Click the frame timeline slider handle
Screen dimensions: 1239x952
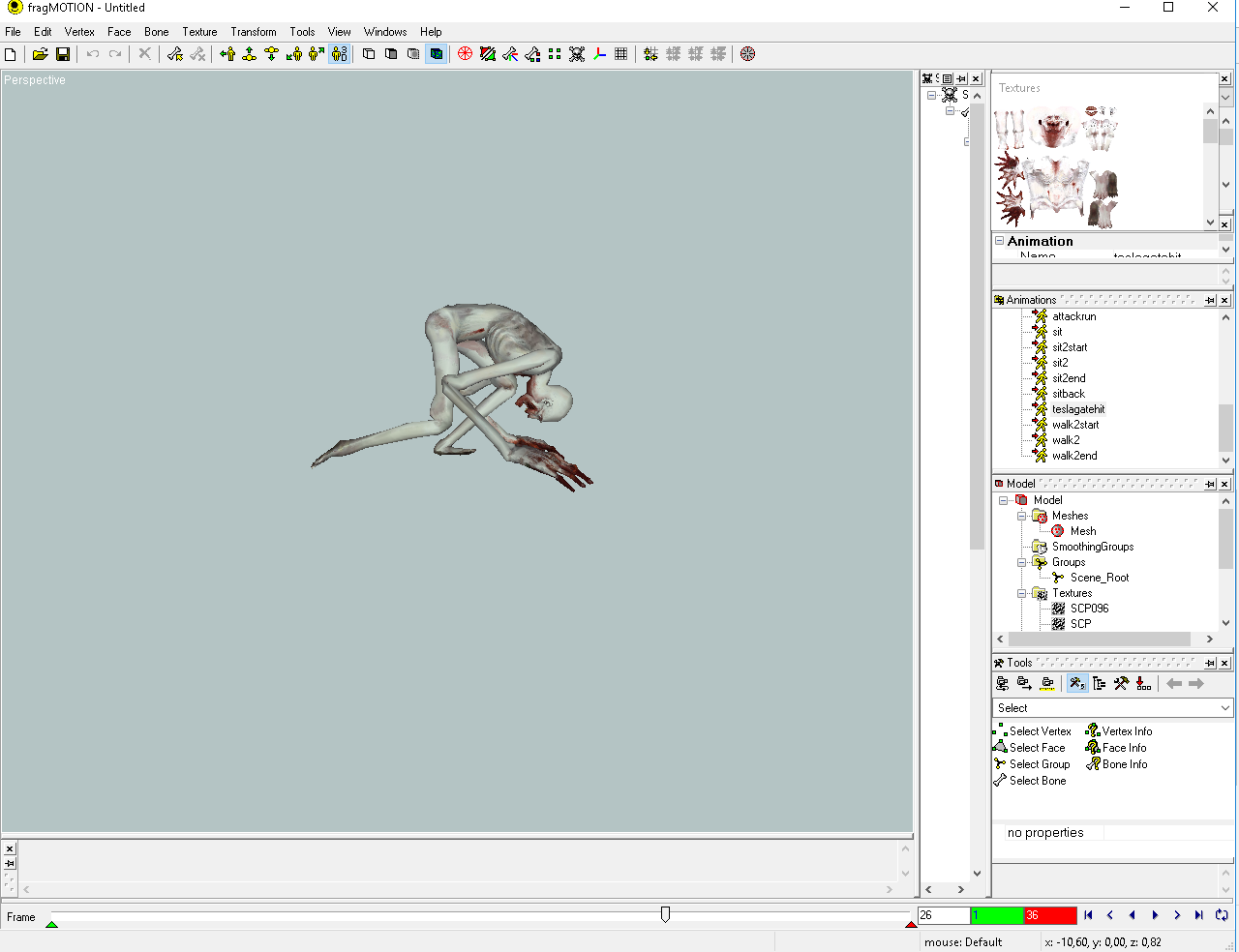click(x=665, y=914)
